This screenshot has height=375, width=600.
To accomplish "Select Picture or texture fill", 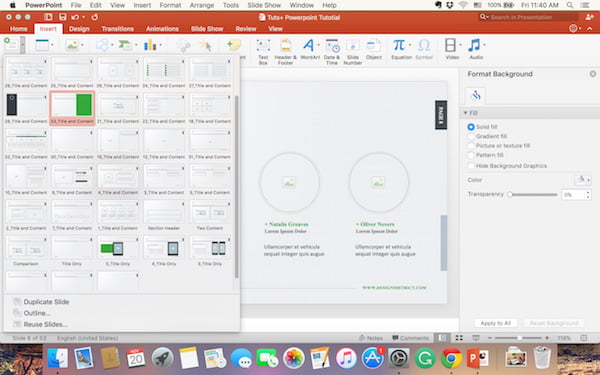I will point(471,145).
